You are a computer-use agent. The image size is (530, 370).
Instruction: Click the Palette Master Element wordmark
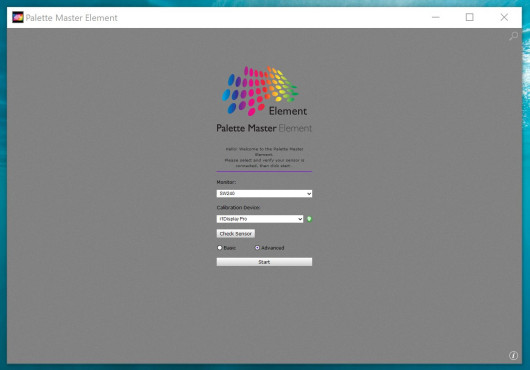pos(264,128)
